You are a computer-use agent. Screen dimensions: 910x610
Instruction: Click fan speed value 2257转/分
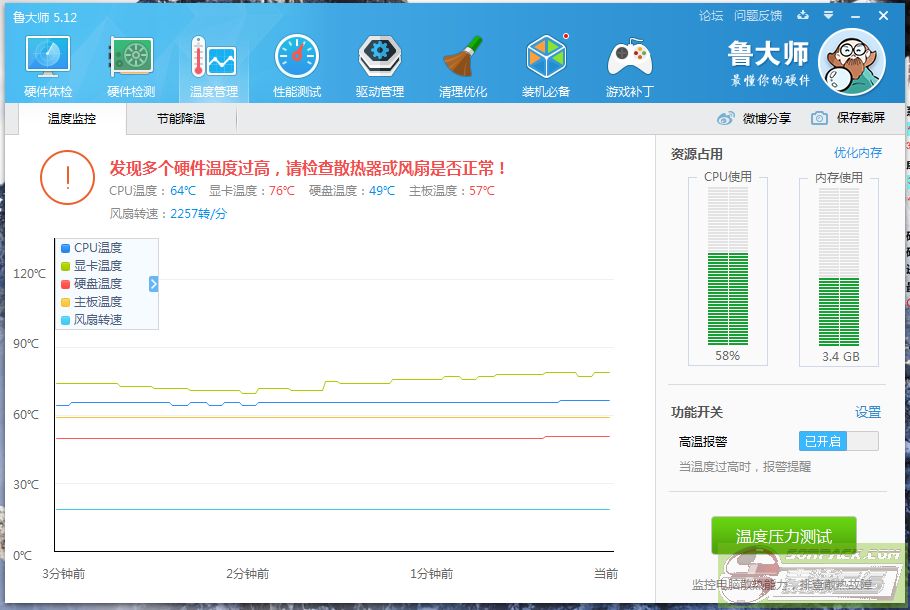point(198,214)
